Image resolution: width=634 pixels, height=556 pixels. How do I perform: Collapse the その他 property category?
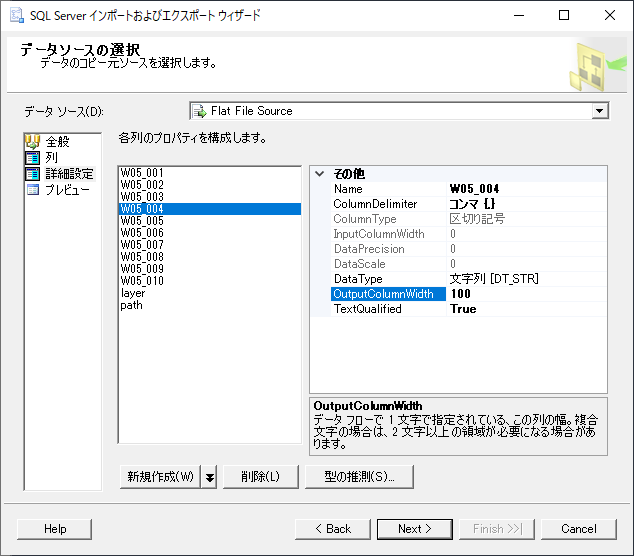tap(320, 174)
